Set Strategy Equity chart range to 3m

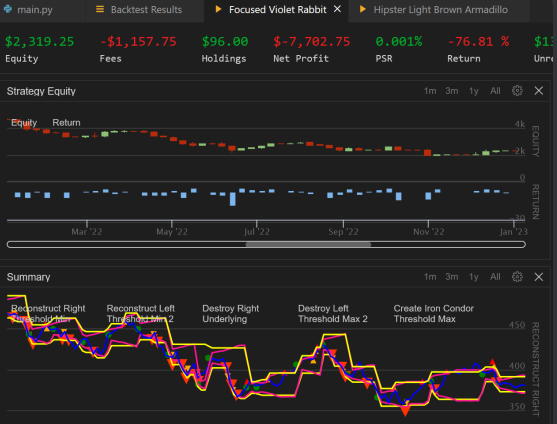451,91
